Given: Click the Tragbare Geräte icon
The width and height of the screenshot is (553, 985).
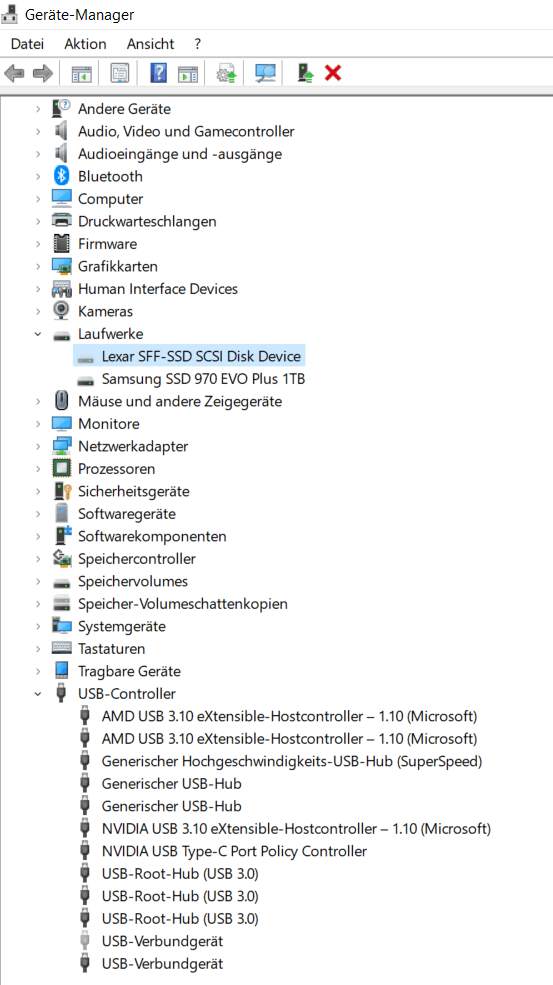Looking at the screenshot, I should (62, 671).
